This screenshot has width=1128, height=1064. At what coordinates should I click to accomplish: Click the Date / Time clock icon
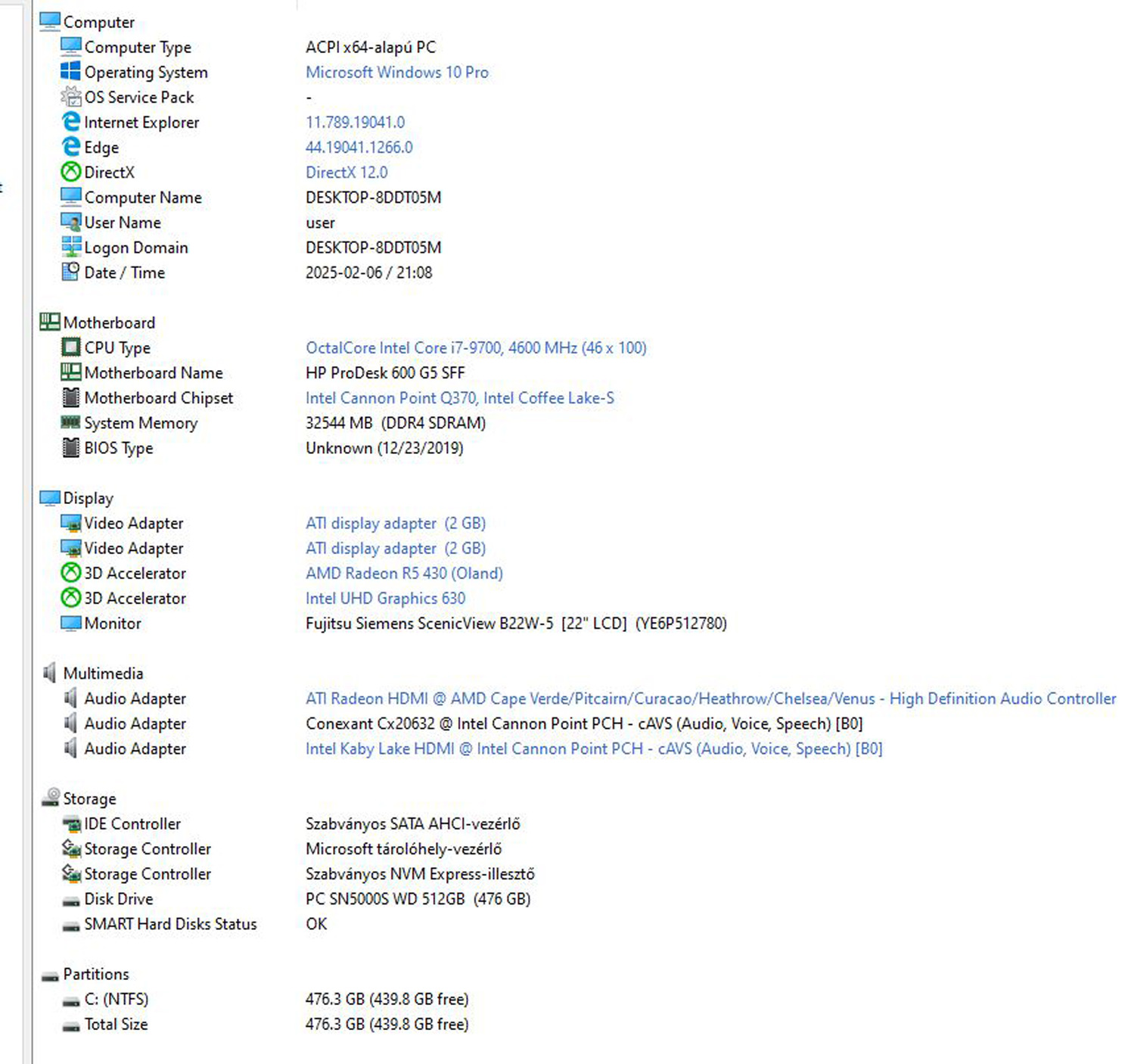[x=70, y=272]
